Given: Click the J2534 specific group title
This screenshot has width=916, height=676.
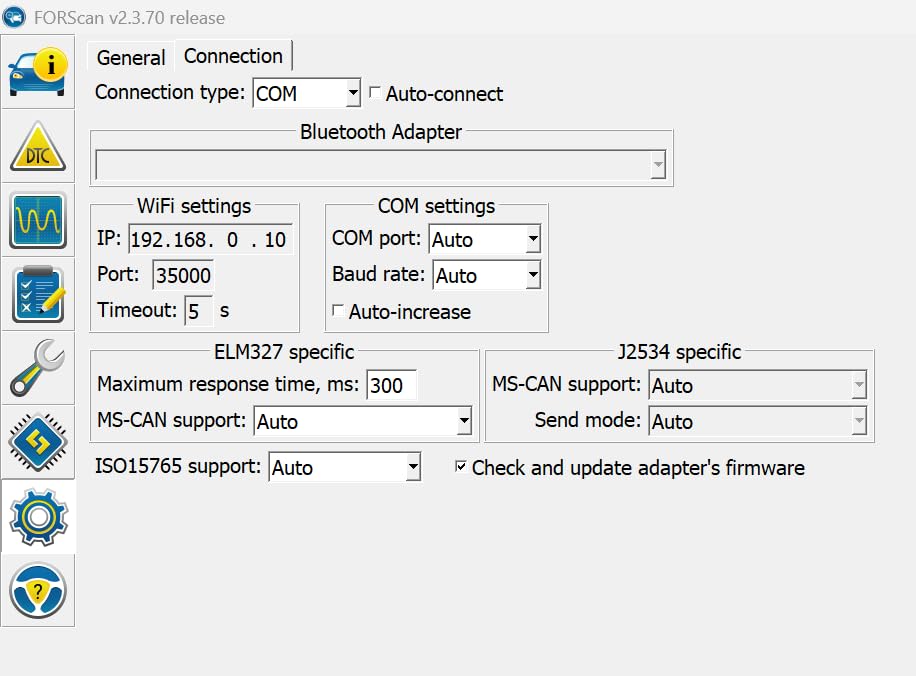Looking at the screenshot, I should [x=679, y=352].
